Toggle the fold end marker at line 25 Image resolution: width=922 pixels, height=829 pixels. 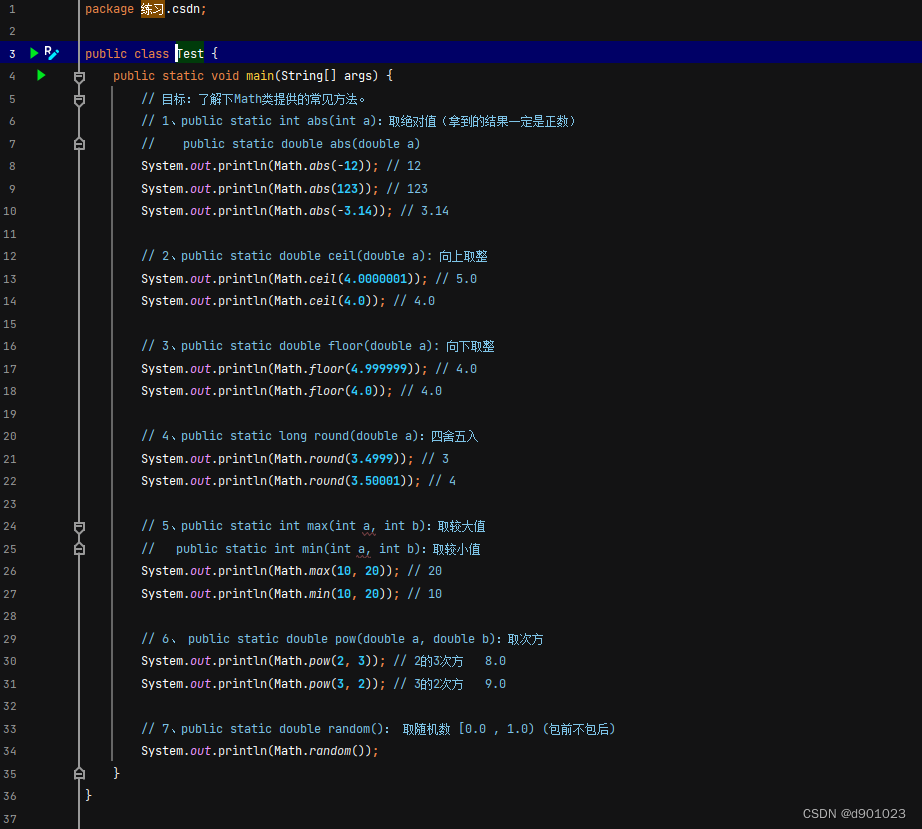(x=79, y=549)
